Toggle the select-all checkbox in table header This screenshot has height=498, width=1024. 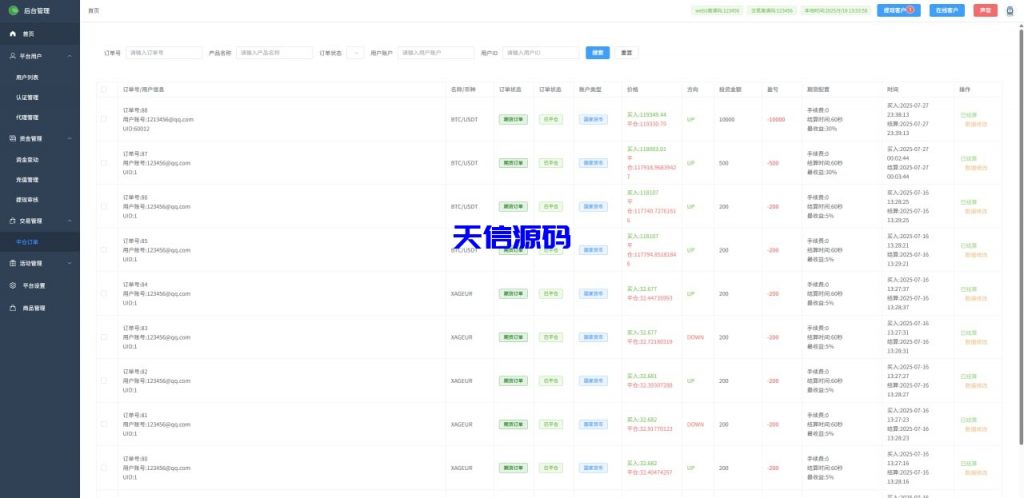(104, 89)
